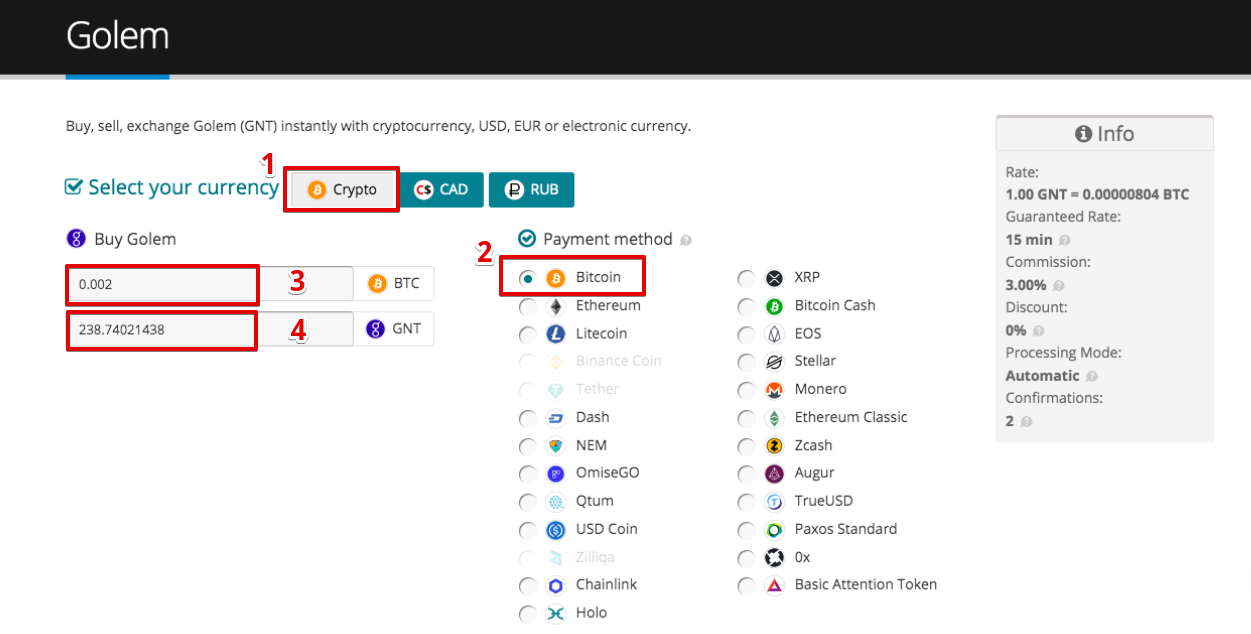Choose Bitcoin Cash radio button
This screenshot has width=1251, height=634.
coord(746,306)
